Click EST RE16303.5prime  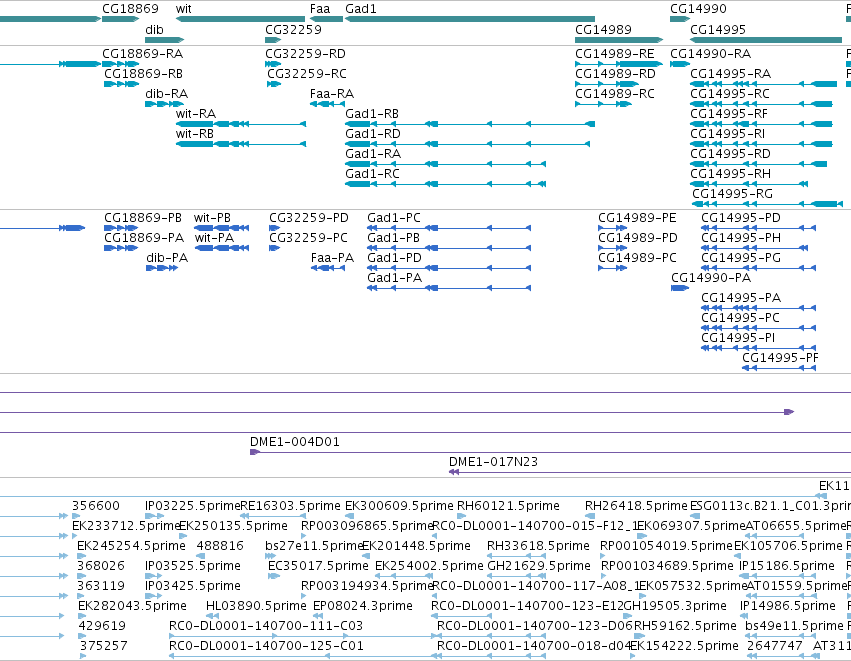290,506
